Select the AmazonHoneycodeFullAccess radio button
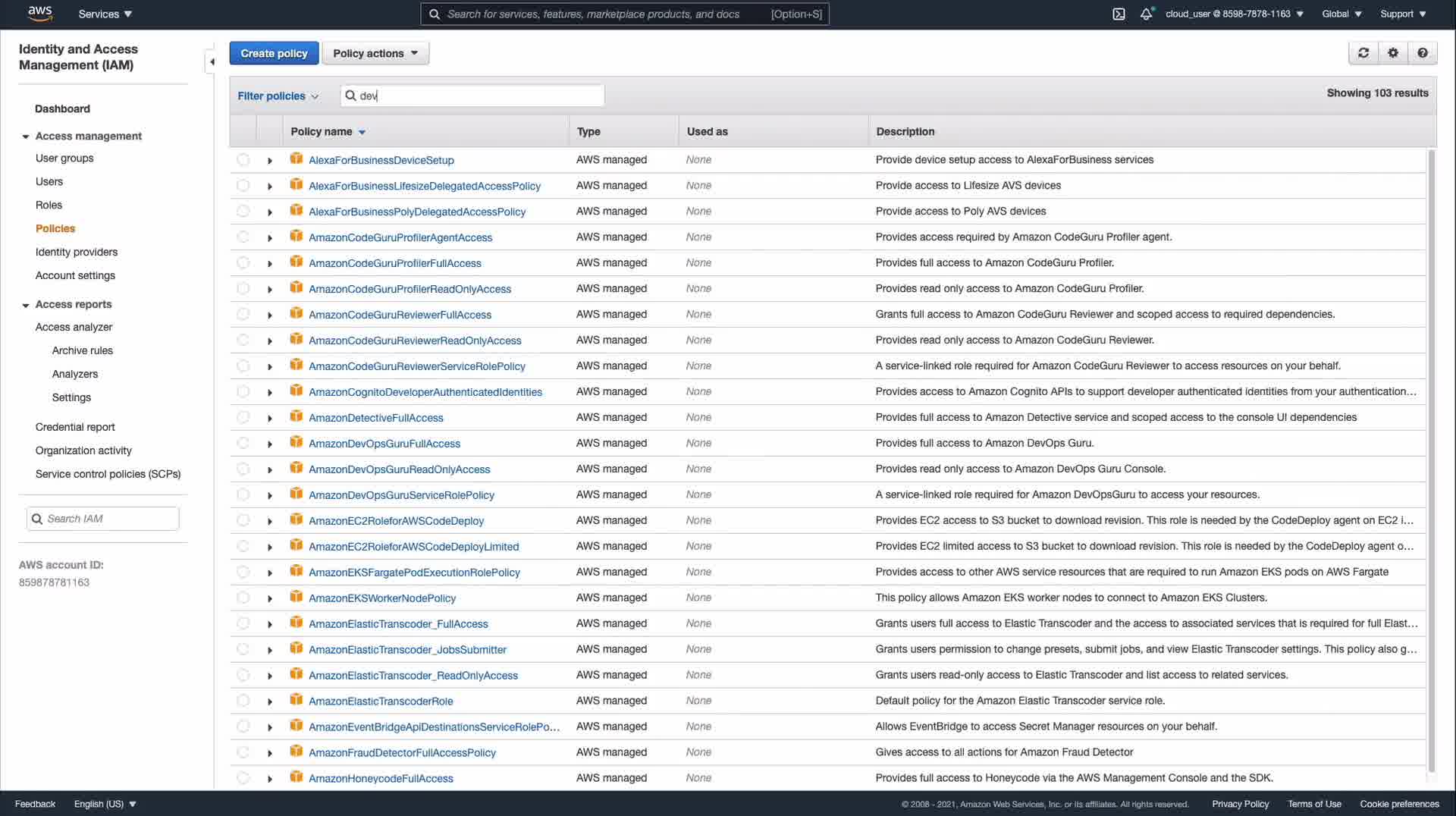1456x816 pixels. pos(243,778)
